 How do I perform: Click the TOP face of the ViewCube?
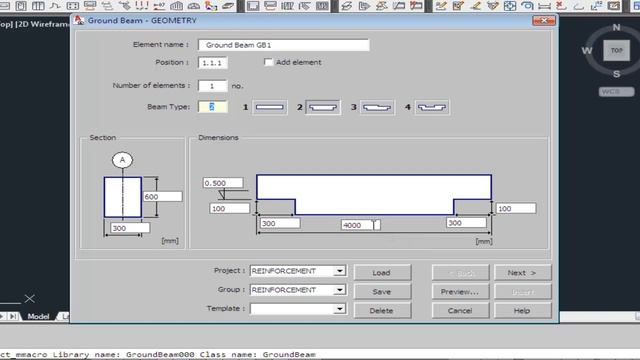616,51
